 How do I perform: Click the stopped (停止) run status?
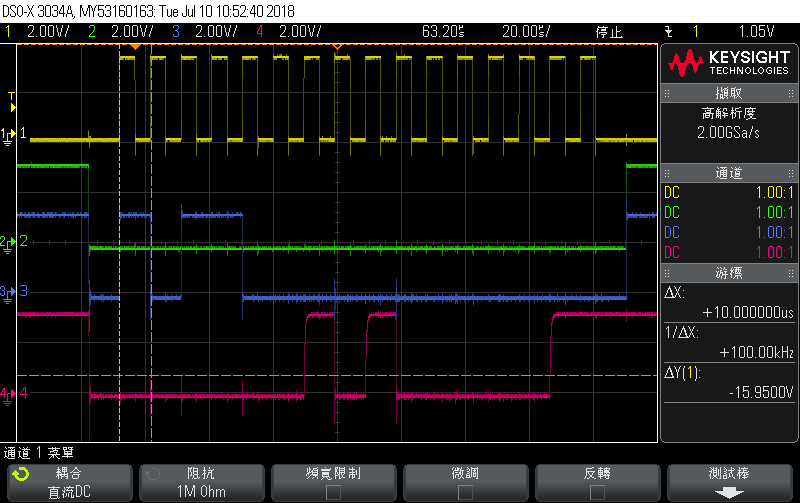pos(609,32)
